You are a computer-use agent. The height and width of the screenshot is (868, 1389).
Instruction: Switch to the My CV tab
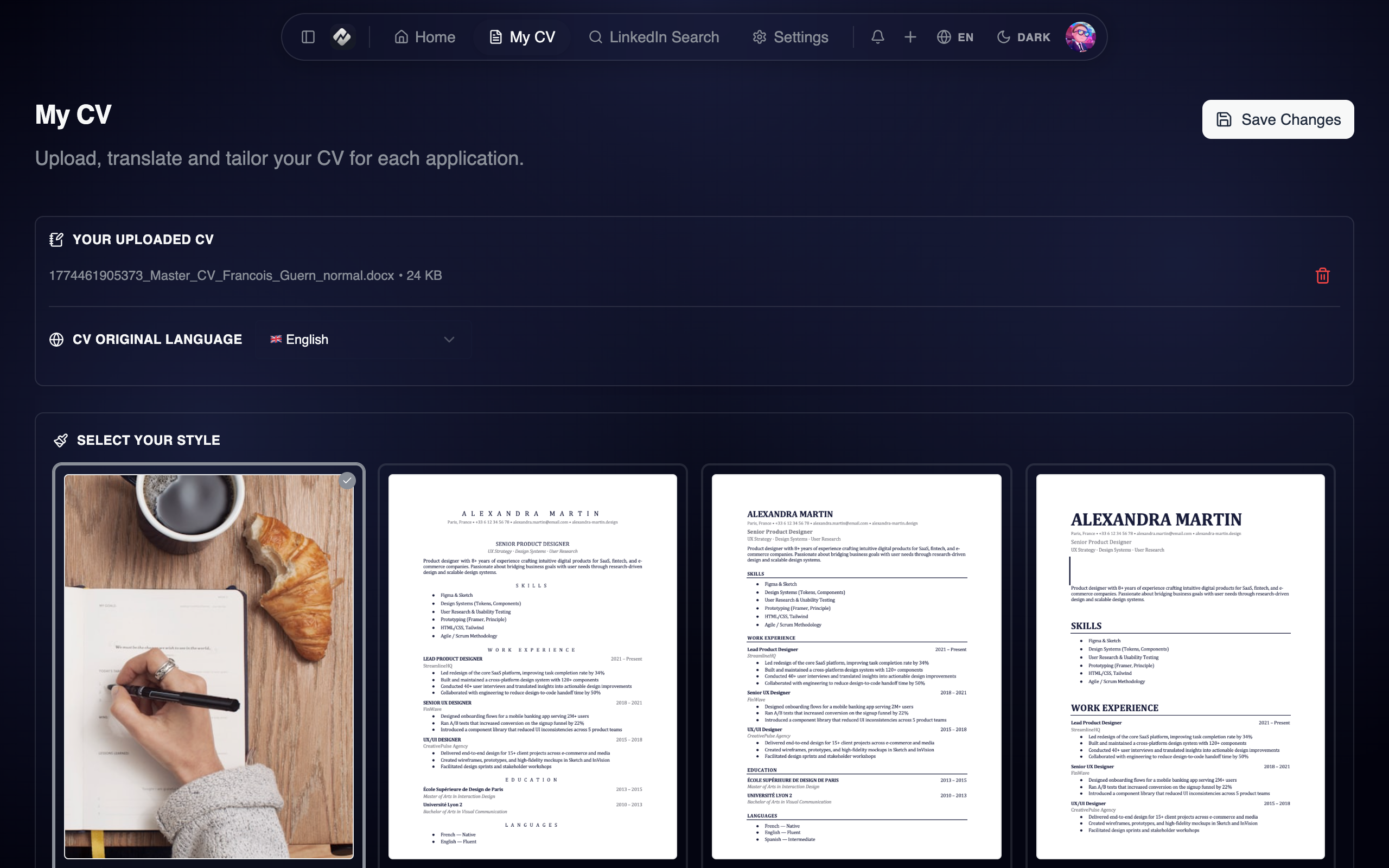(x=522, y=36)
